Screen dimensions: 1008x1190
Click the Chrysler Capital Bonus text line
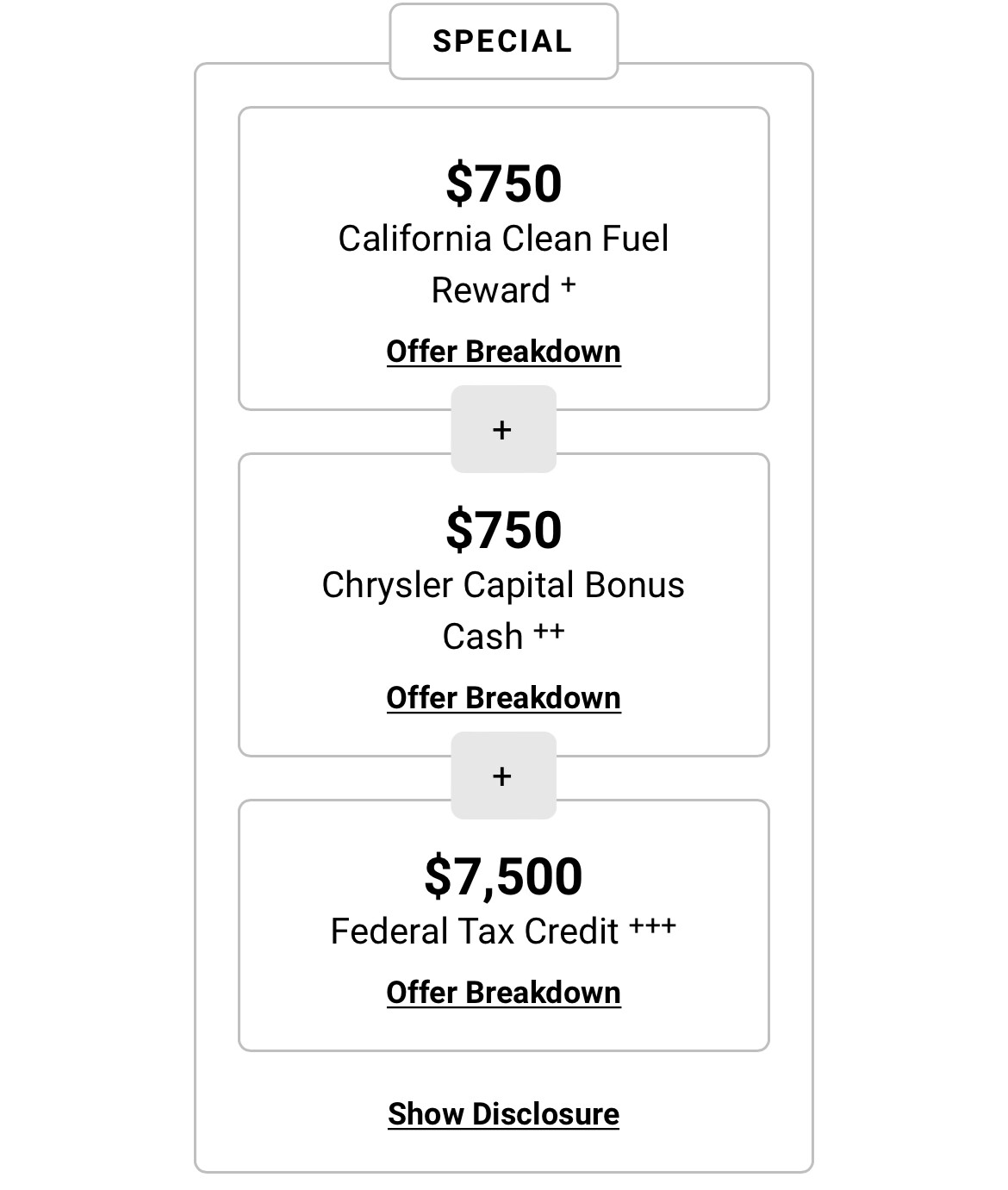tap(503, 585)
